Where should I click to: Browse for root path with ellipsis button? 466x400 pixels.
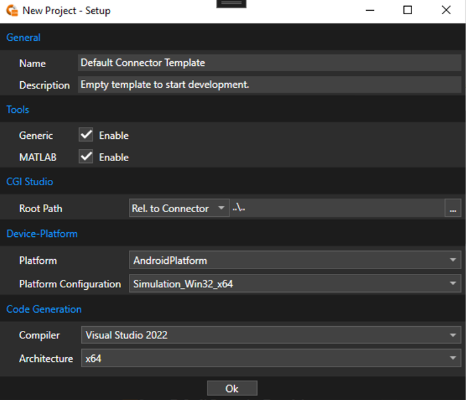pyautogui.click(x=453, y=208)
